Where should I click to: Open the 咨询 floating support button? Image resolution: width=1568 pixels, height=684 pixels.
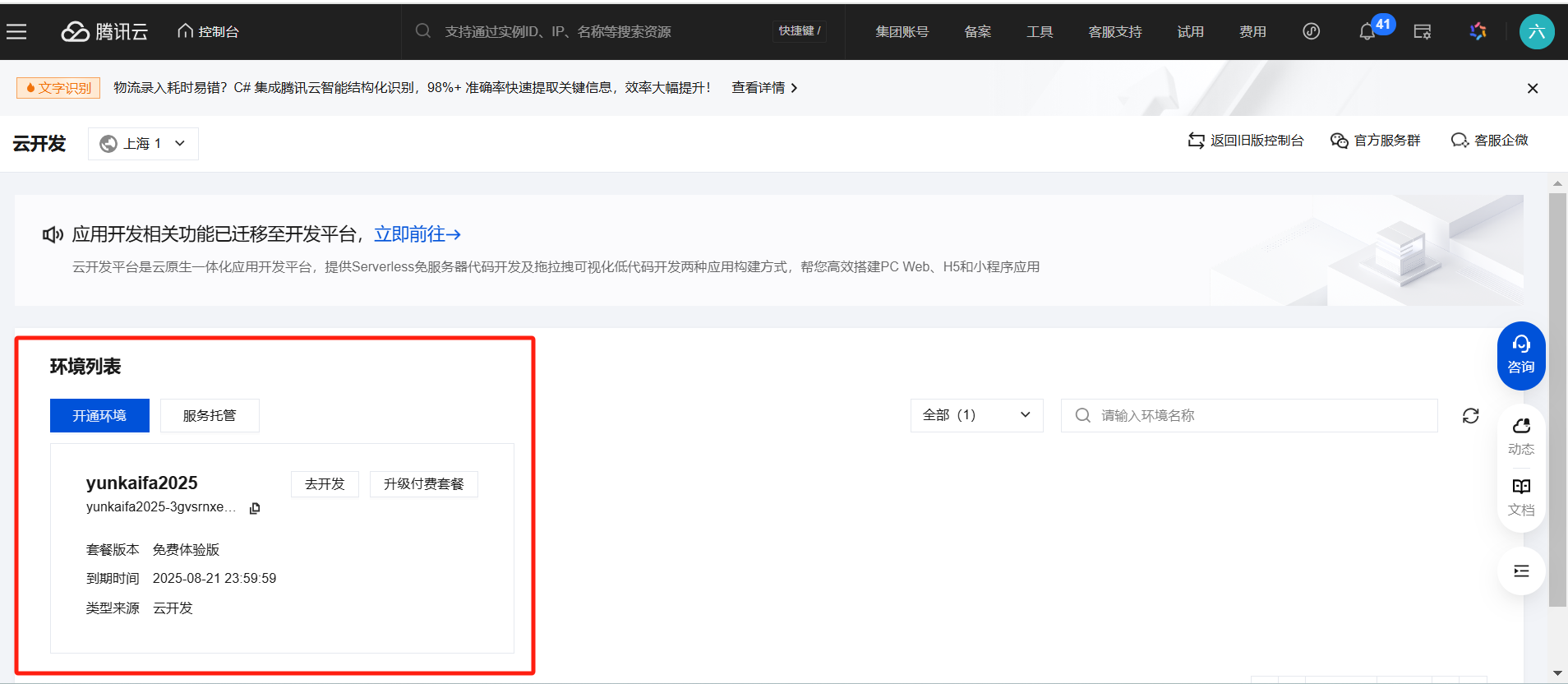pyautogui.click(x=1521, y=355)
